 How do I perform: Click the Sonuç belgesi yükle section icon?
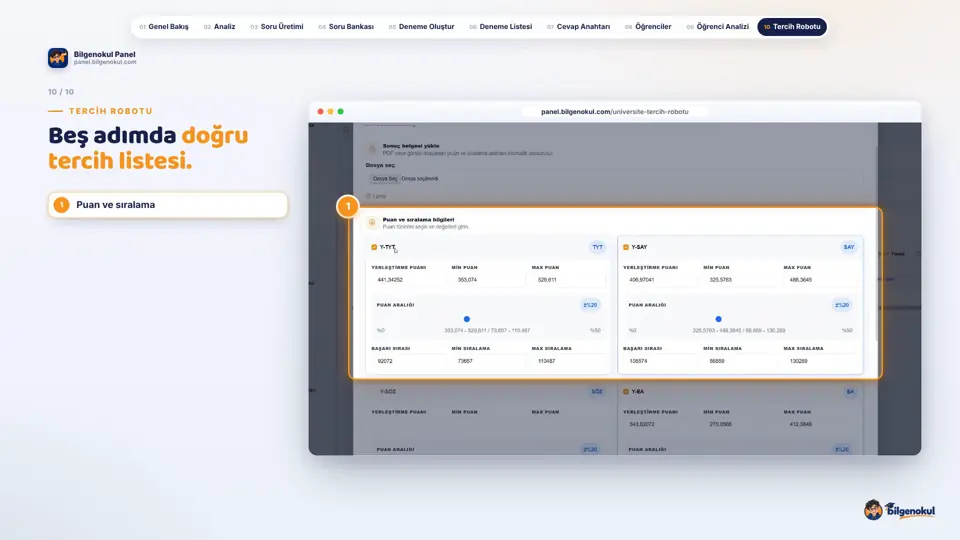pos(372,149)
